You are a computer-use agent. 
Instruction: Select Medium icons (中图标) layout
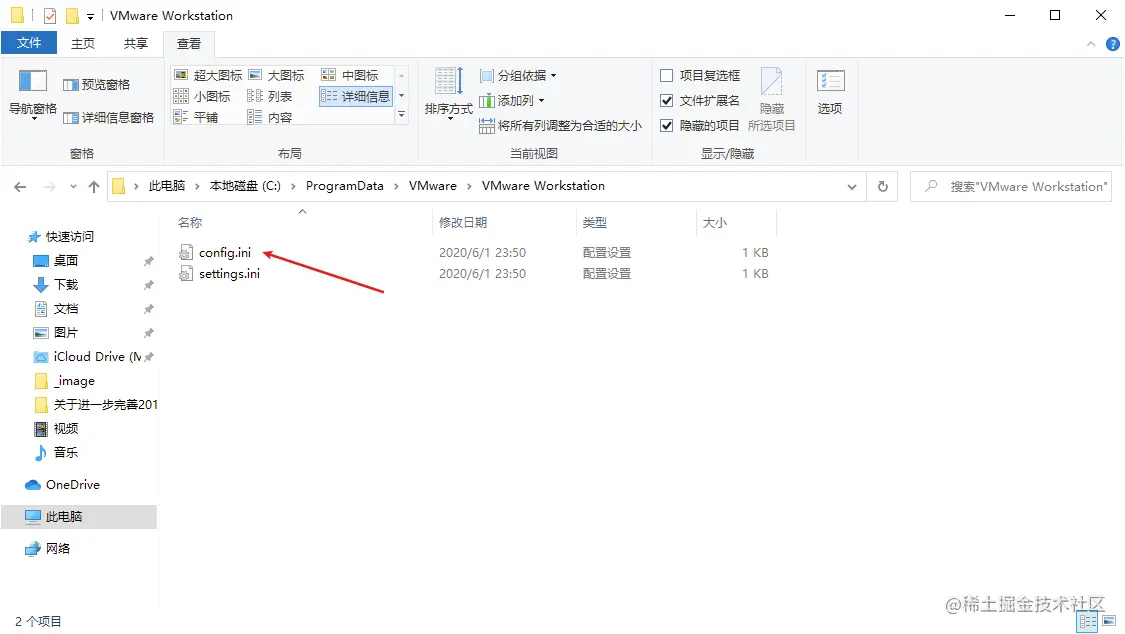[350, 75]
